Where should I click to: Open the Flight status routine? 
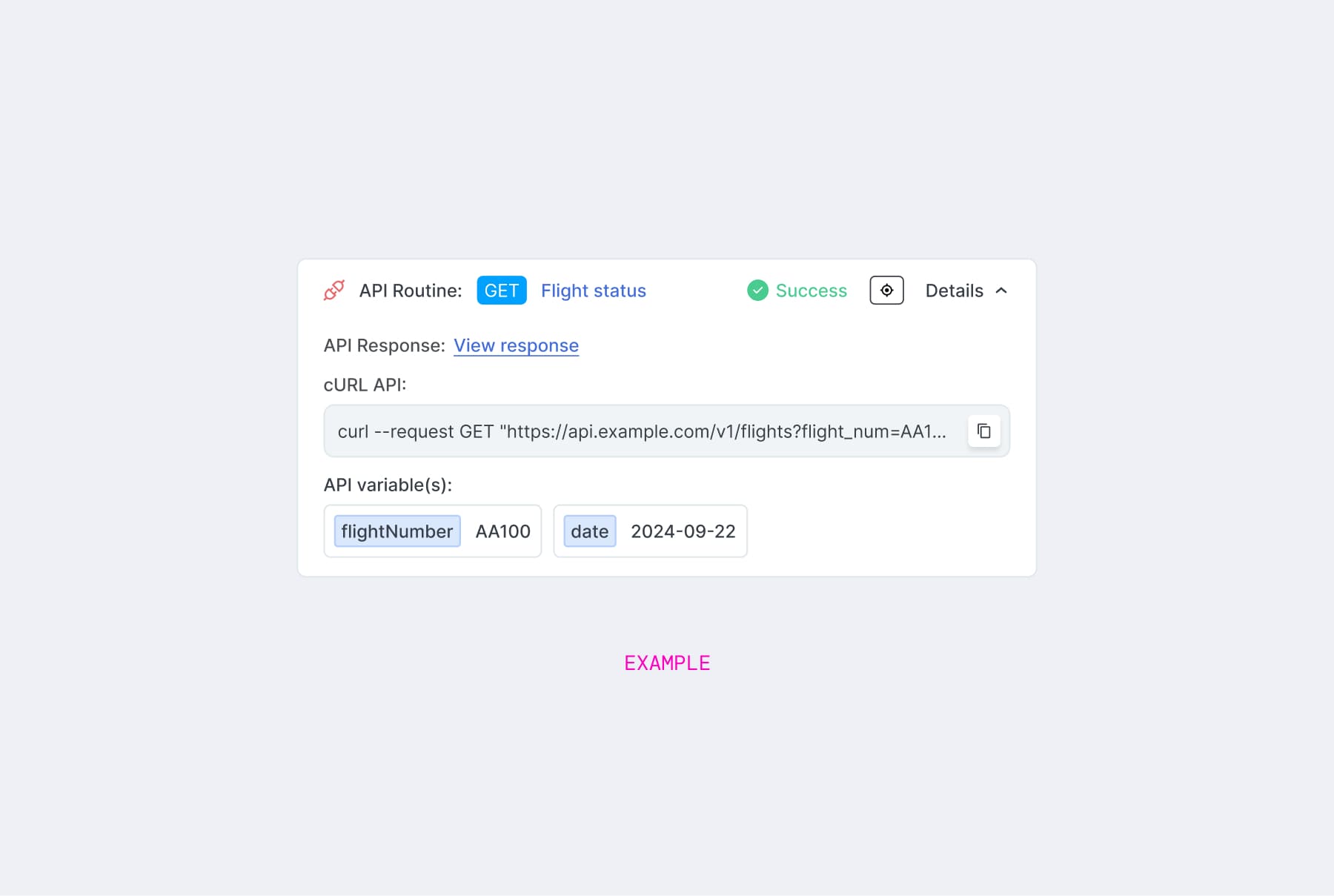593,291
